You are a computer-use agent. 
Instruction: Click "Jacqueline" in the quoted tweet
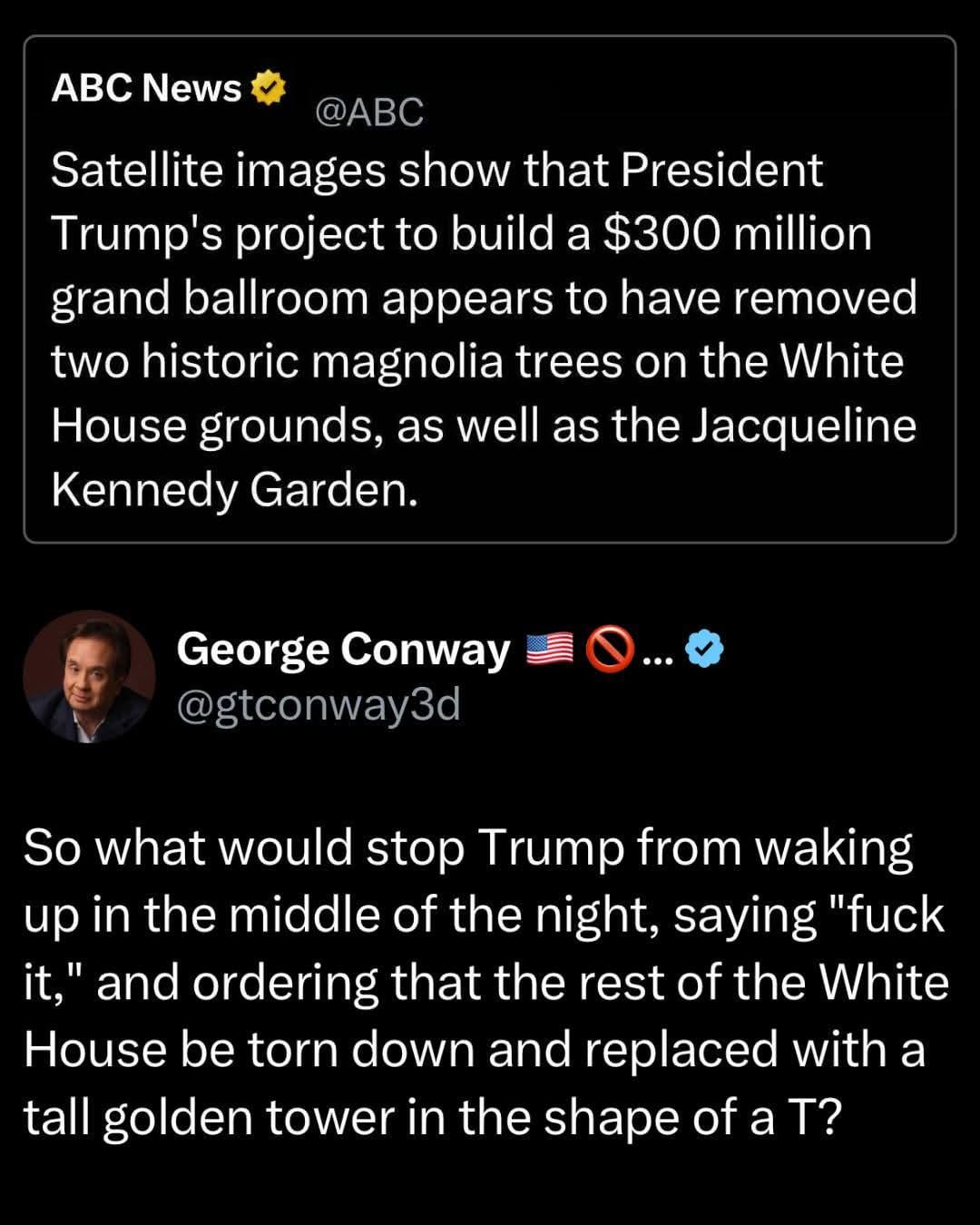[x=804, y=426]
